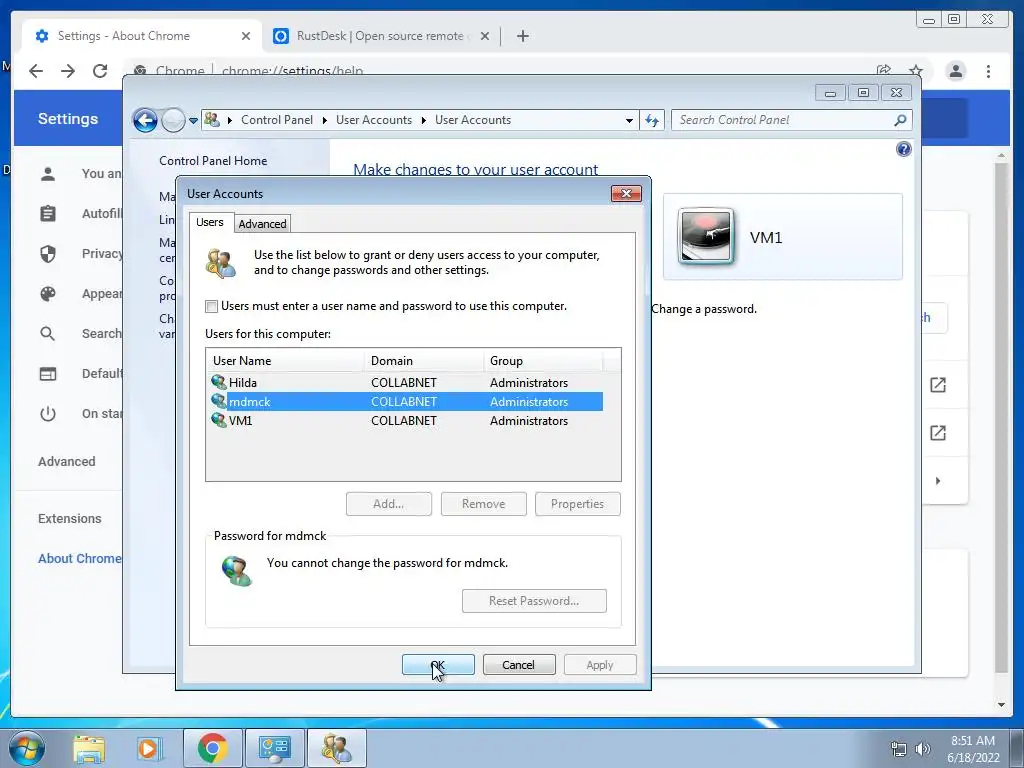
Task: Open About Chrome in Settings sidebar
Action: point(79,558)
